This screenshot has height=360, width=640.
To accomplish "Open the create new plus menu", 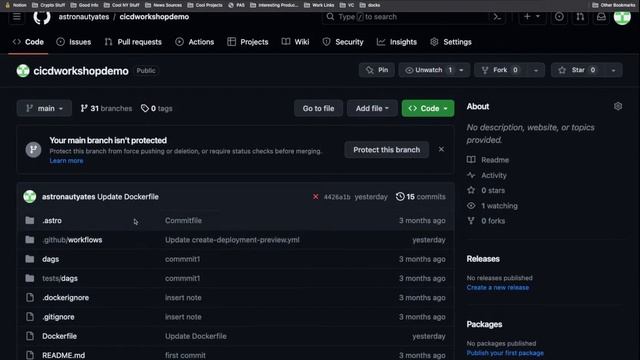I will tap(532, 17).
